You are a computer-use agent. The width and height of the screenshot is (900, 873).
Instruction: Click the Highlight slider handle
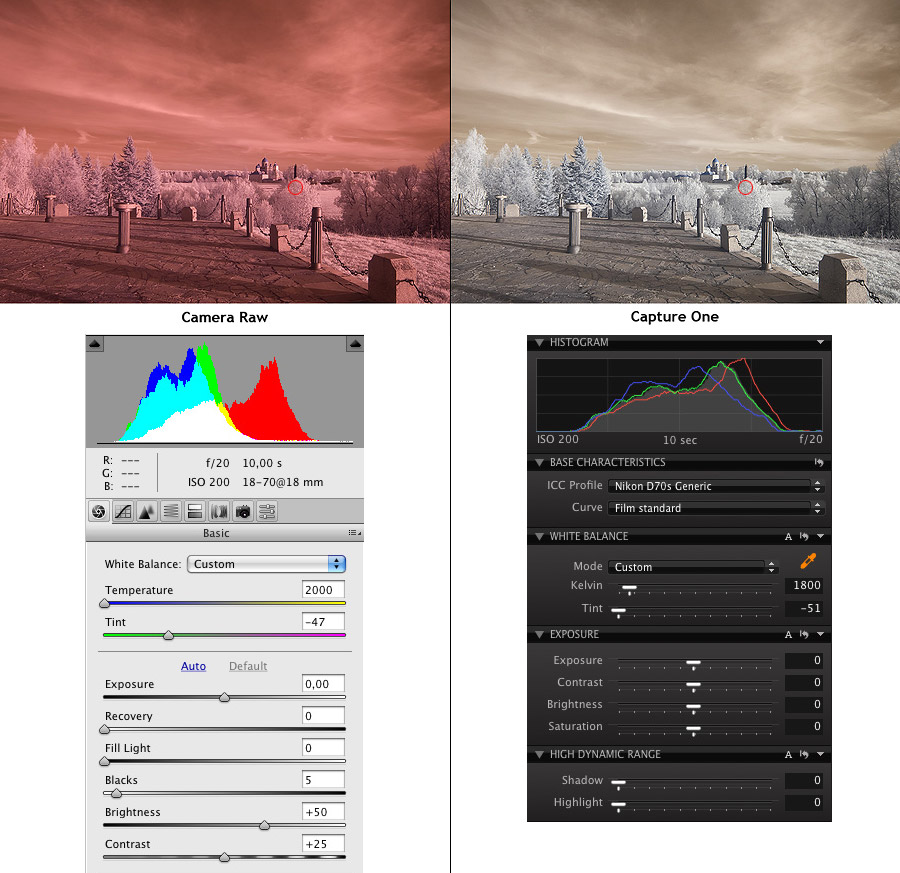[618, 806]
